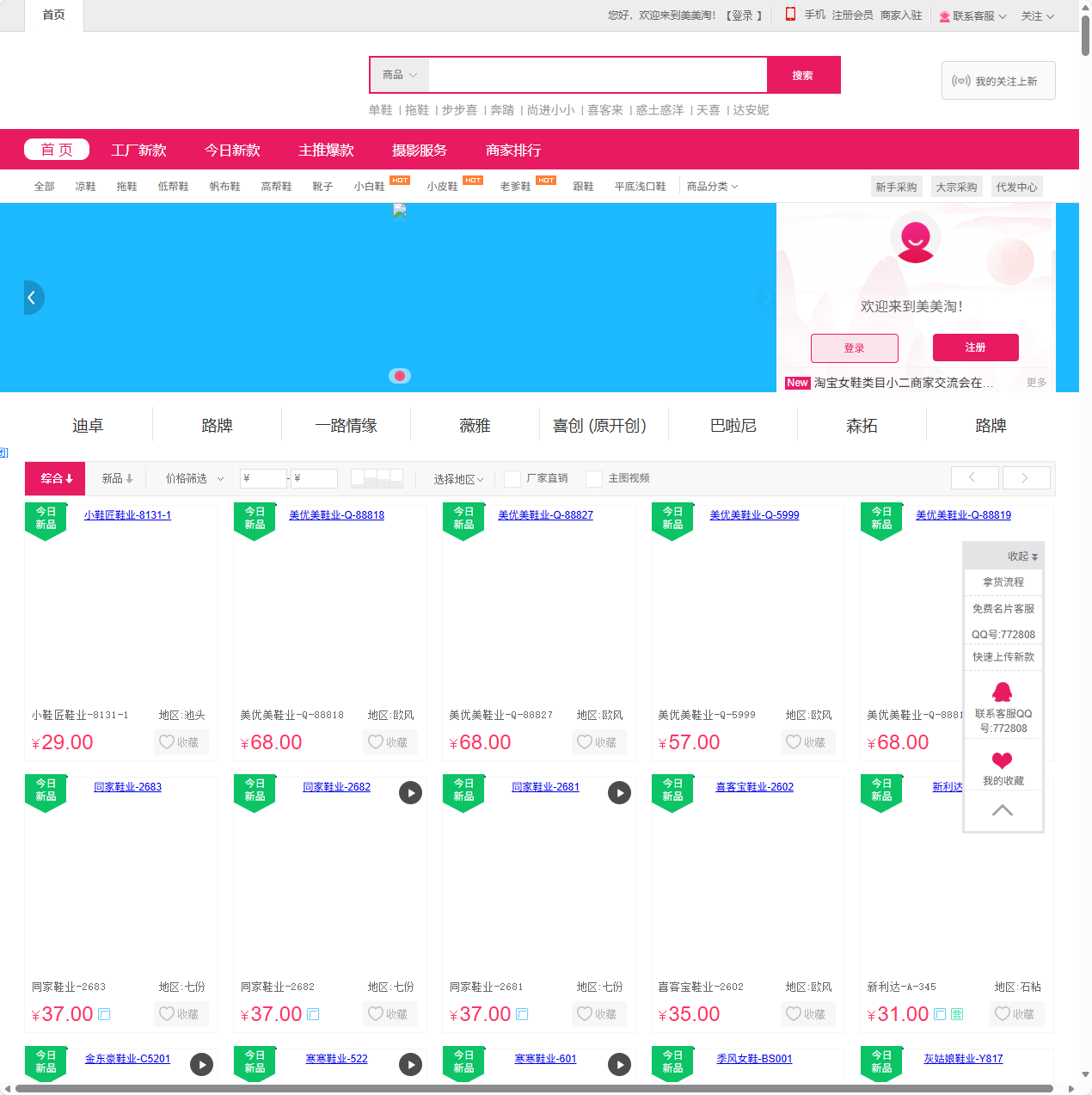This screenshot has height=1095, width=1092.
Task: Click the QQ penguin customer service icon
Action: [x=1002, y=692]
